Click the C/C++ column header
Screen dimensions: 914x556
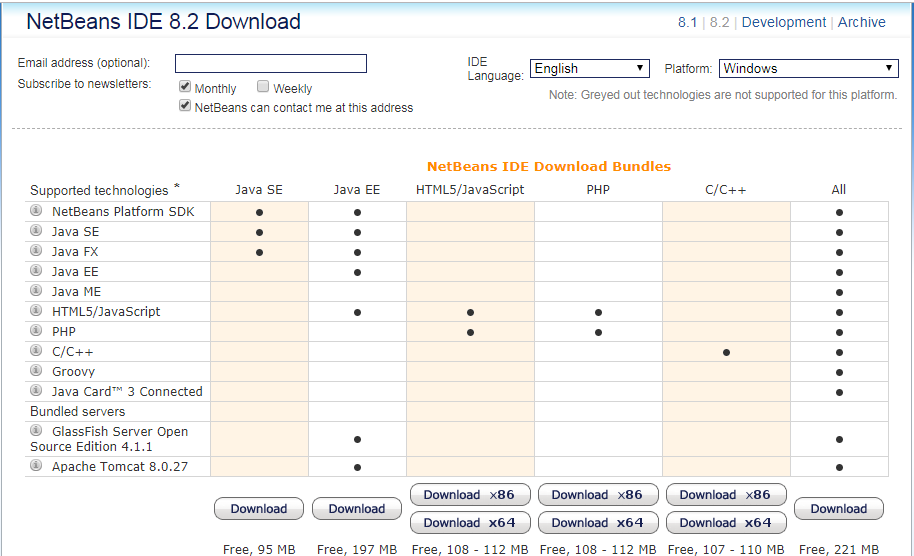tap(726, 190)
